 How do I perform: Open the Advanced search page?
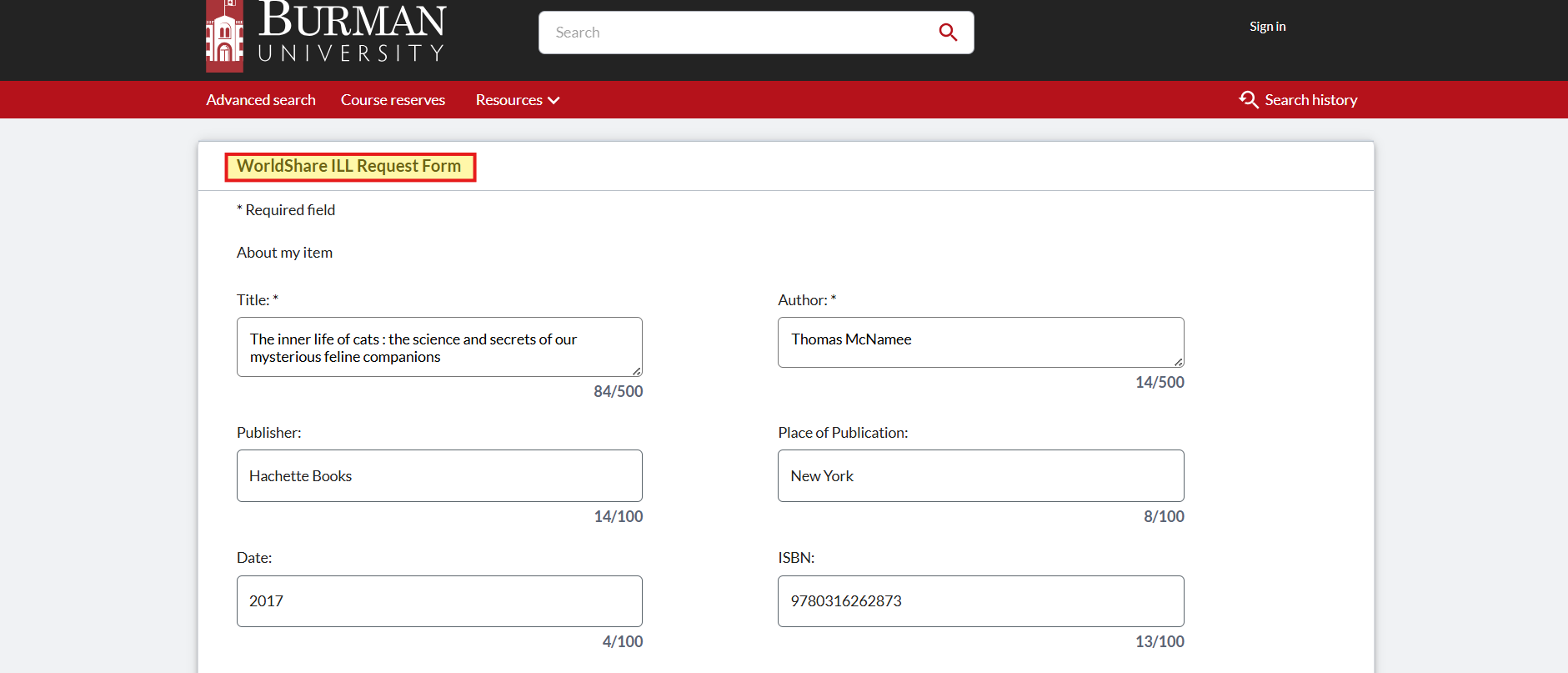(261, 100)
